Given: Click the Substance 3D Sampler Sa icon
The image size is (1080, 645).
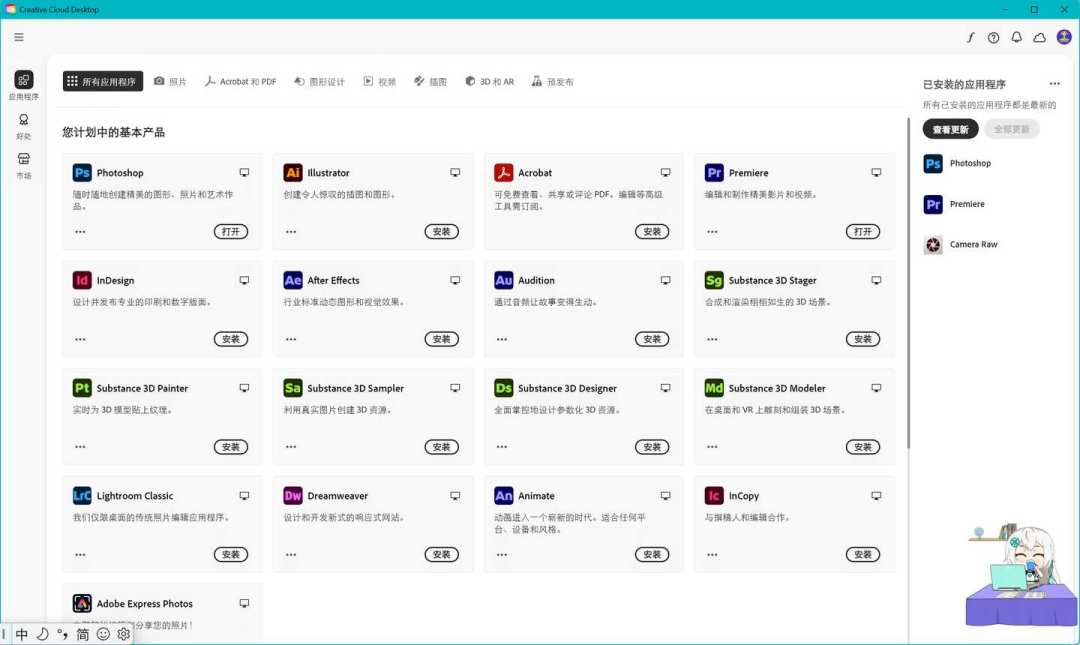Looking at the screenshot, I should coord(293,388).
